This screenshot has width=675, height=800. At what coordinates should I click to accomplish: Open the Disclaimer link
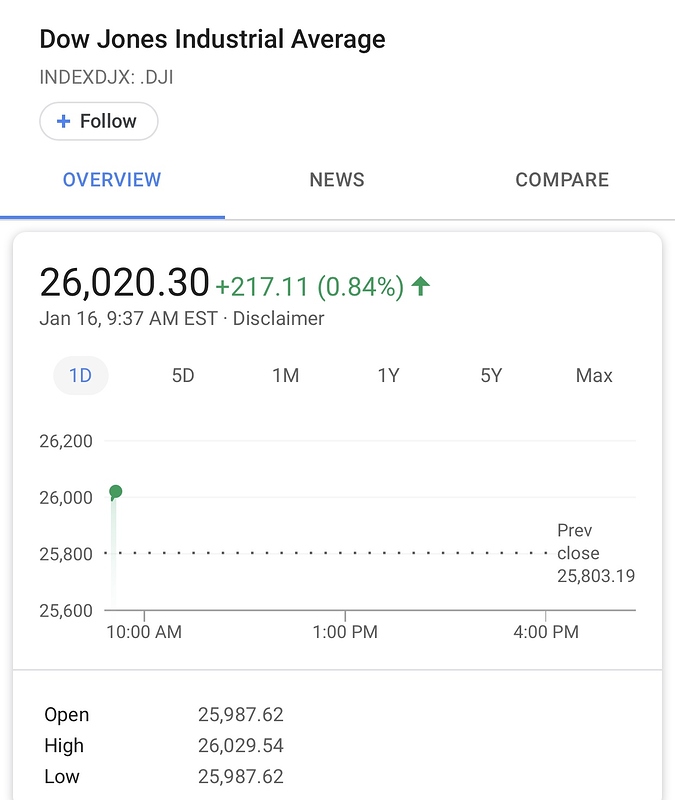click(x=279, y=319)
